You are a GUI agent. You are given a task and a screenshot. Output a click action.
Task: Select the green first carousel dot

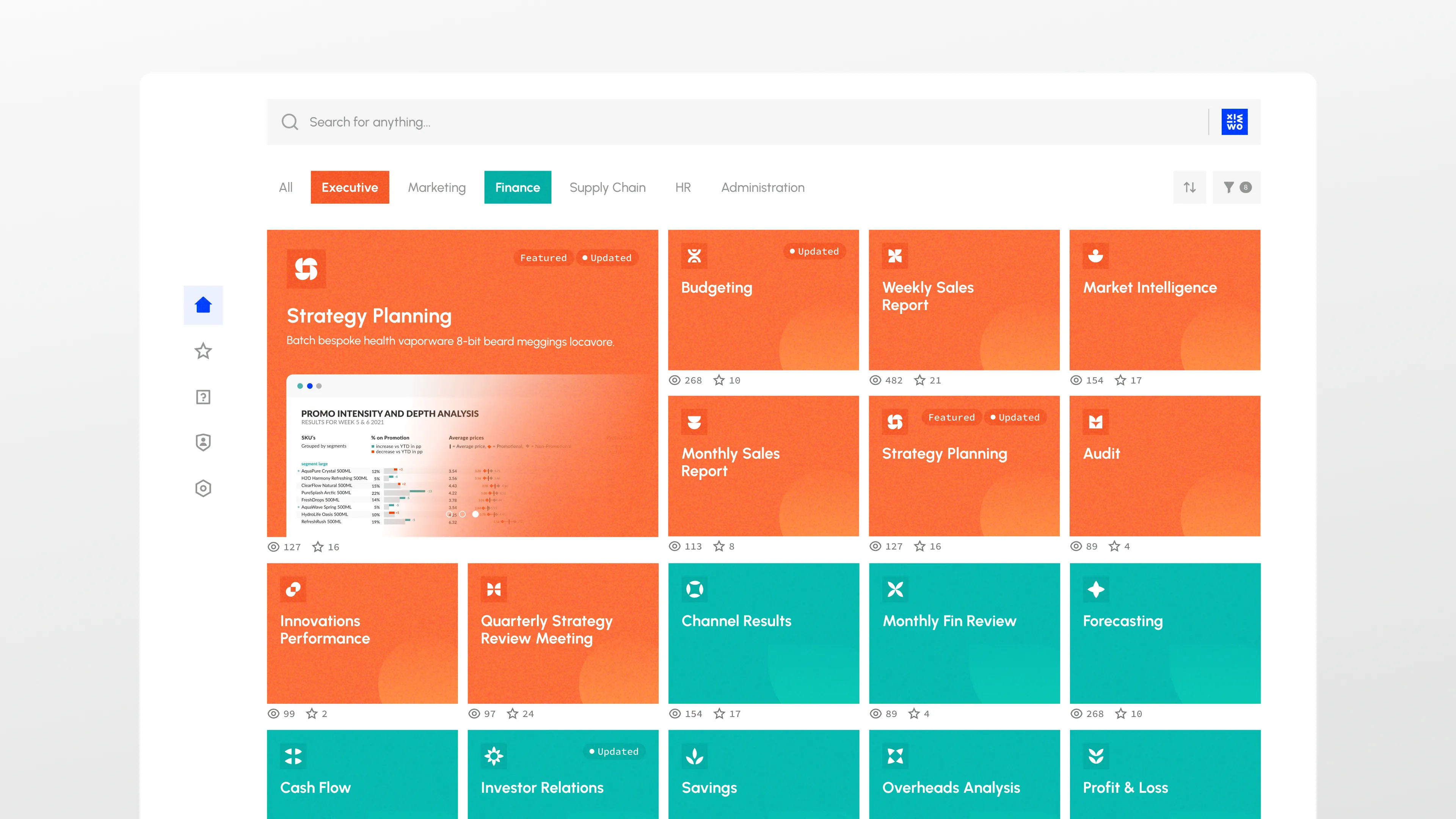click(x=300, y=386)
